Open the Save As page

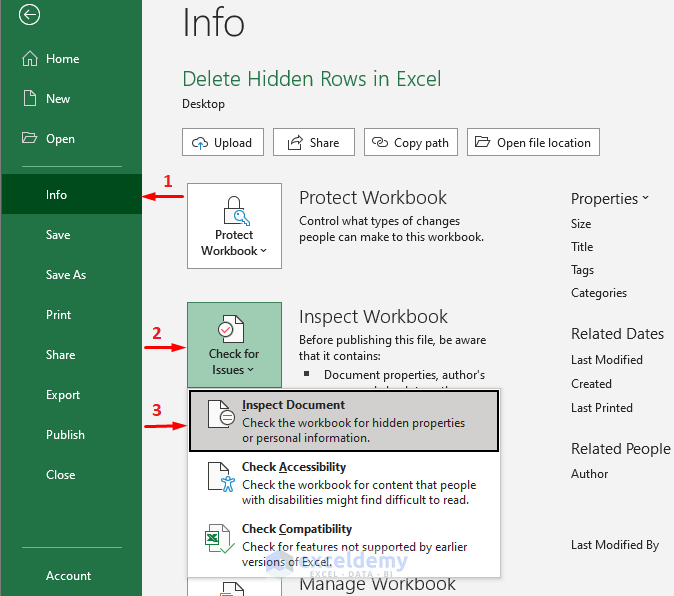click(x=71, y=275)
